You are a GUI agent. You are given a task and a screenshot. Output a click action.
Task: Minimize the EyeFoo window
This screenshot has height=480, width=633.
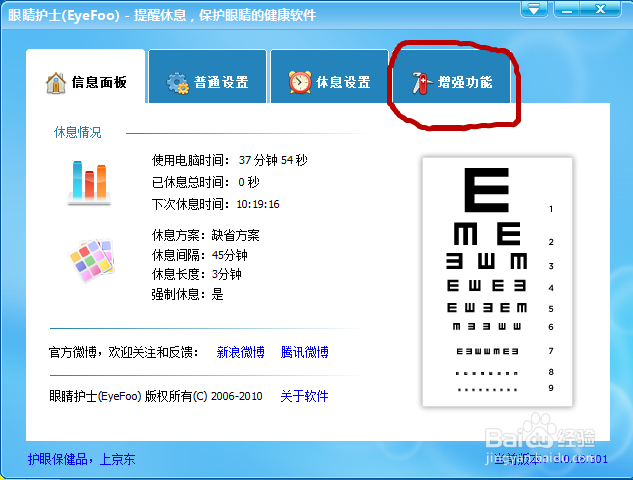567,9
